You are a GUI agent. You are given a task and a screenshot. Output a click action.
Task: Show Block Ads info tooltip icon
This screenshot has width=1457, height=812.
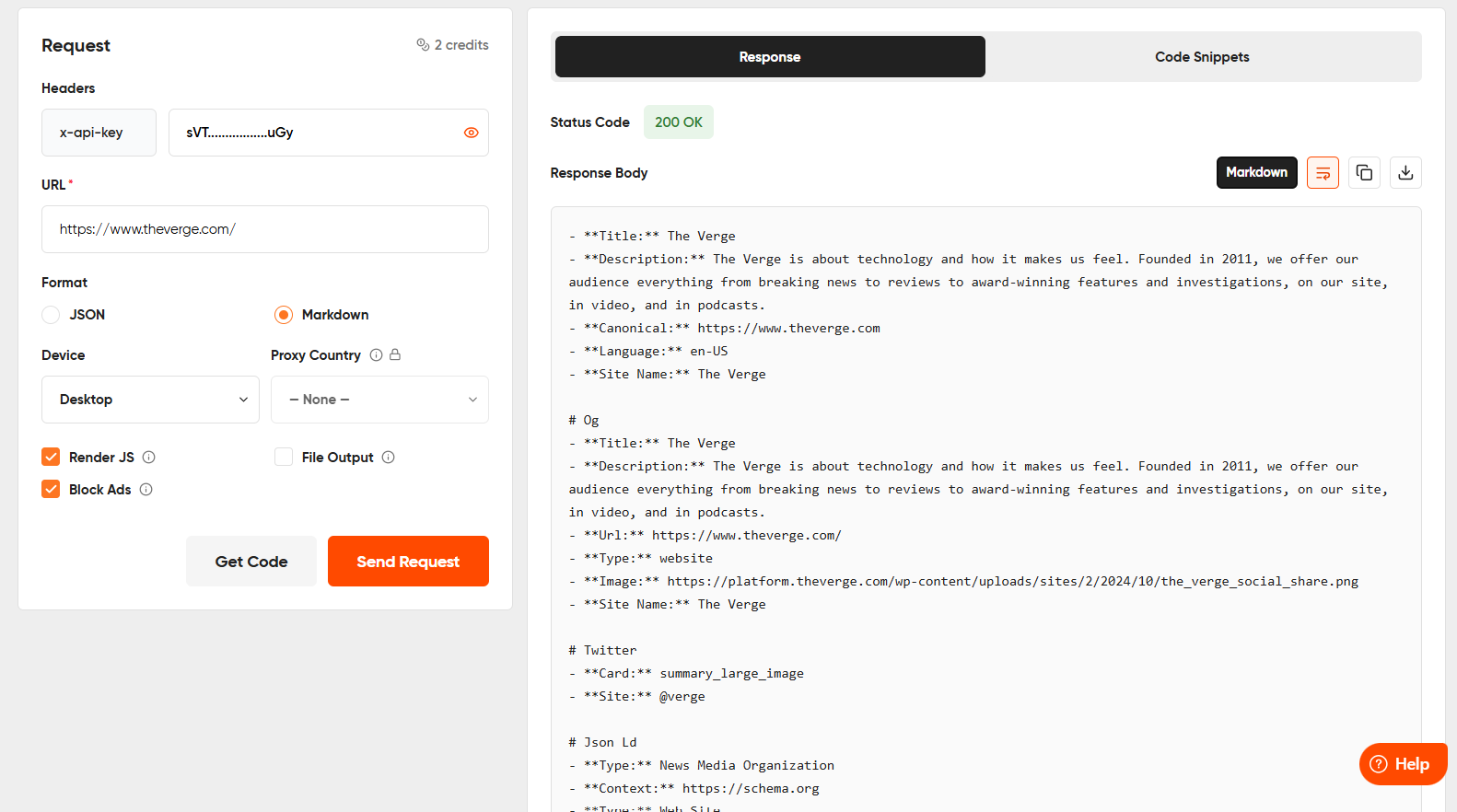(146, 489)
